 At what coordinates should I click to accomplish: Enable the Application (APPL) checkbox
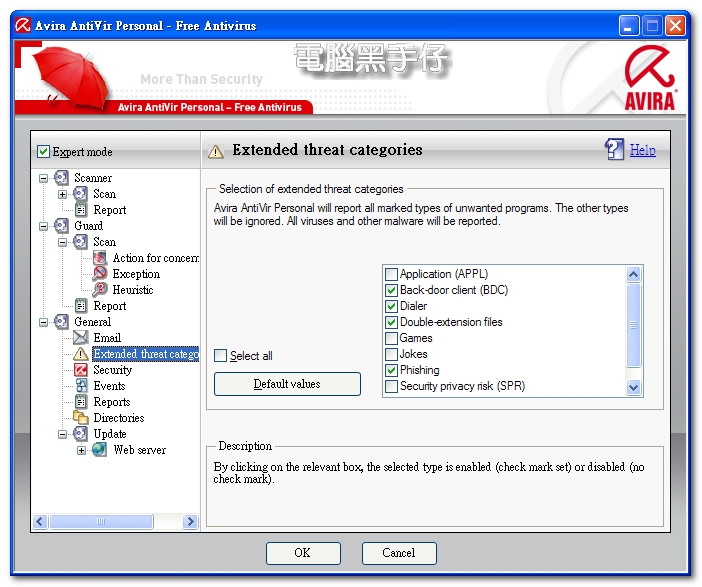[x=391, y=274]
